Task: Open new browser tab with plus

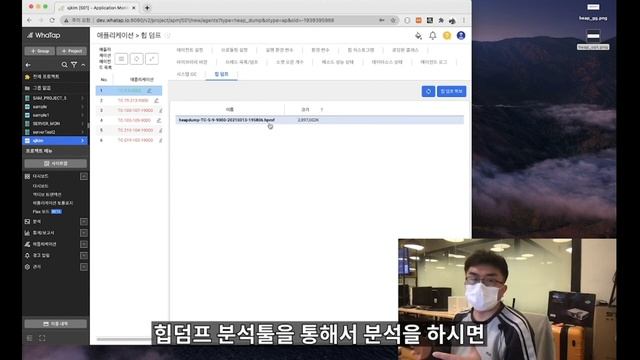Action: 147,7
